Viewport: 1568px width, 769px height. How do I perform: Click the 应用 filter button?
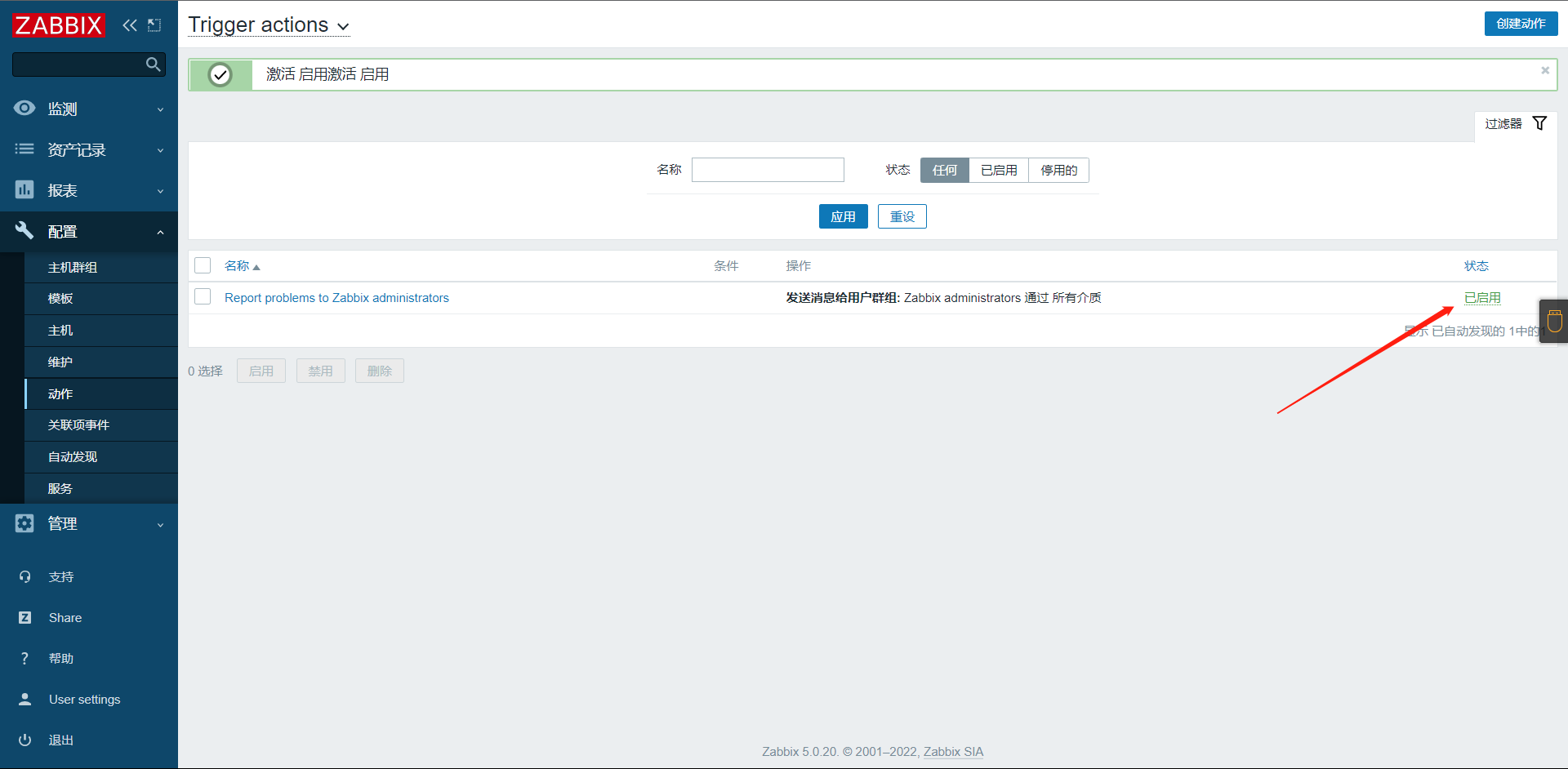click(843, 216)
